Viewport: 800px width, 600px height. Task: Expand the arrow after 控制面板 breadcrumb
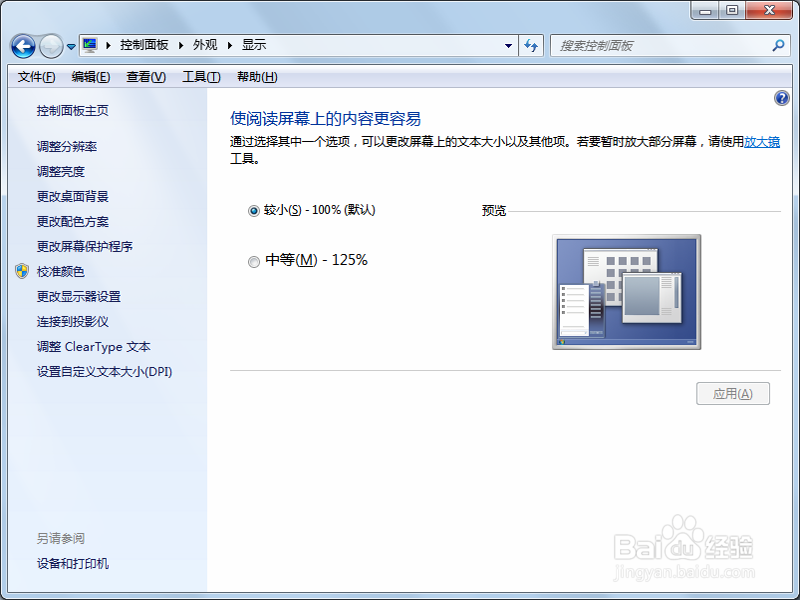coord(181,45)
